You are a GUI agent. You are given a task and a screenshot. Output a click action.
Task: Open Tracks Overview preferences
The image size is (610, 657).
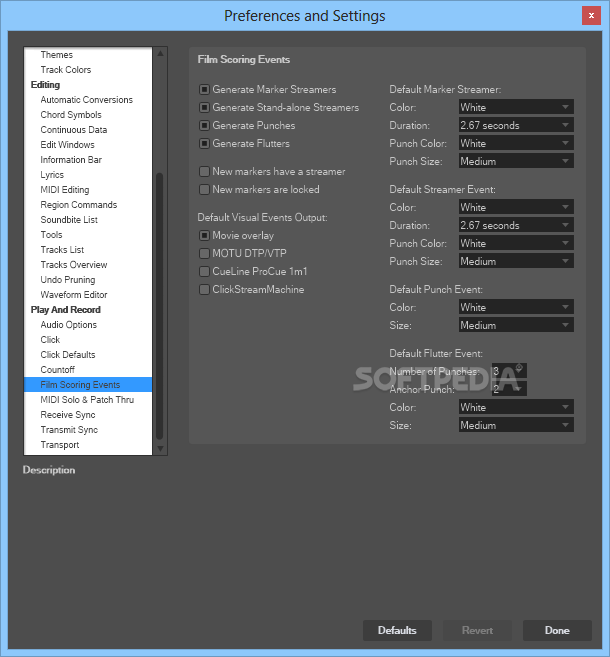[74, 265]
